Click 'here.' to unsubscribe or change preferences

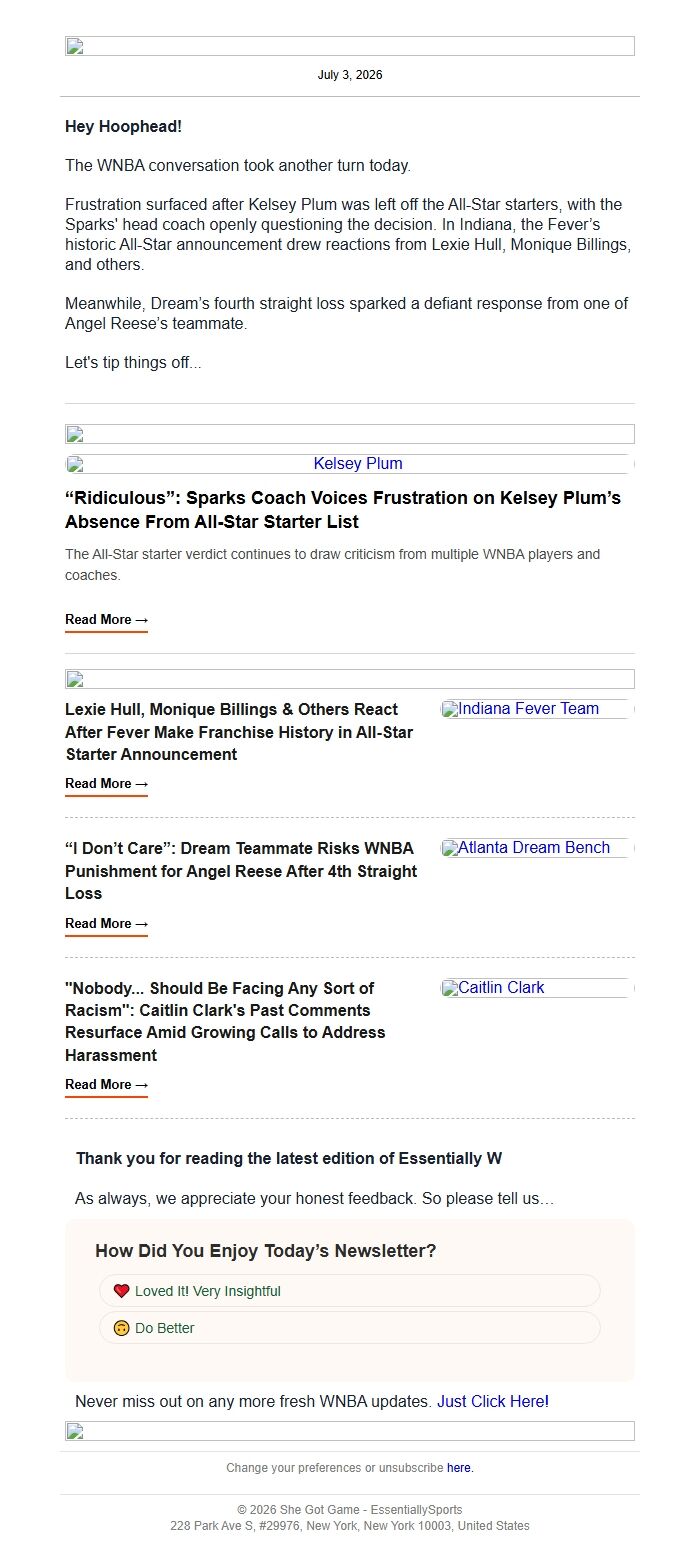tap(460, 1468)
